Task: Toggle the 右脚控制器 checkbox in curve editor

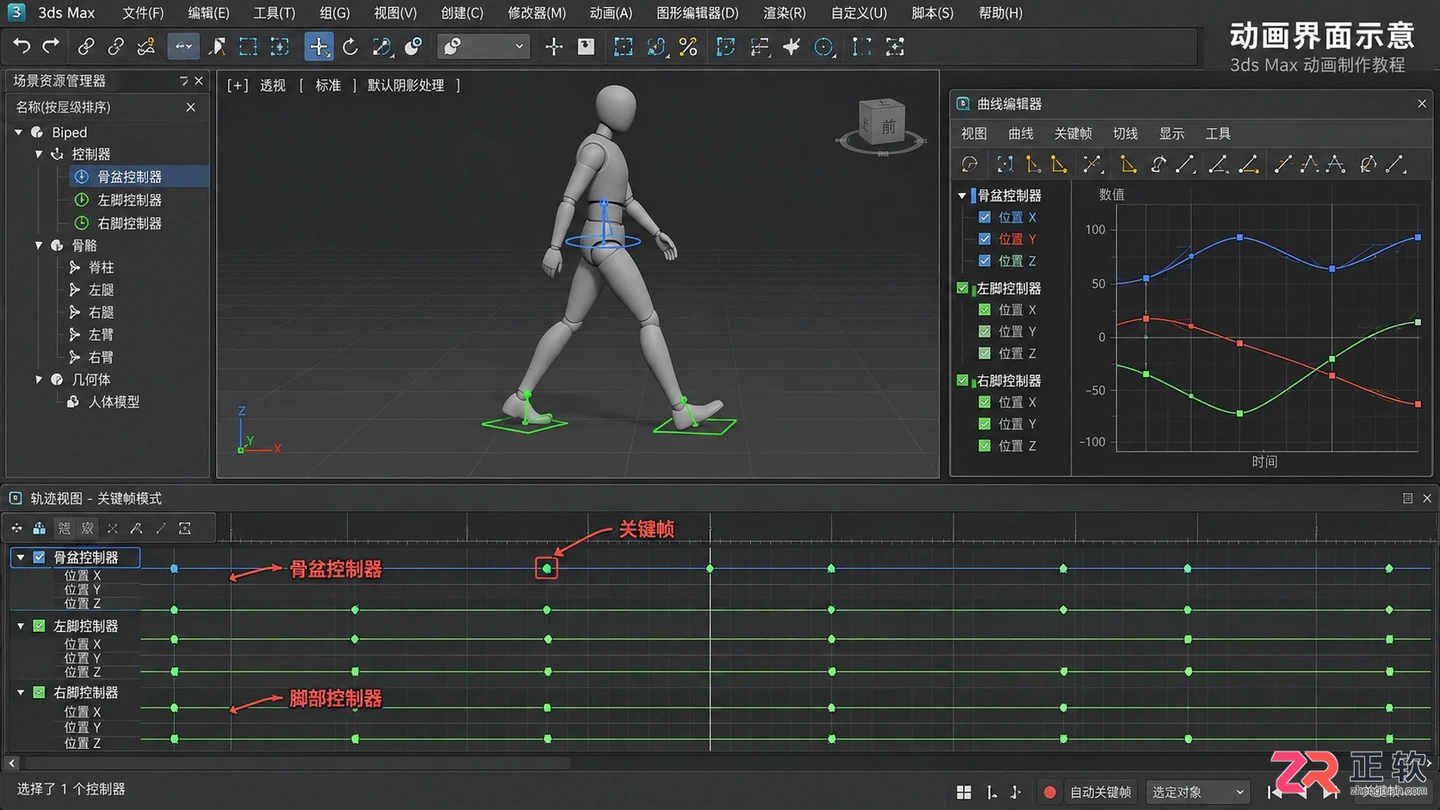Action: point(963,380)
